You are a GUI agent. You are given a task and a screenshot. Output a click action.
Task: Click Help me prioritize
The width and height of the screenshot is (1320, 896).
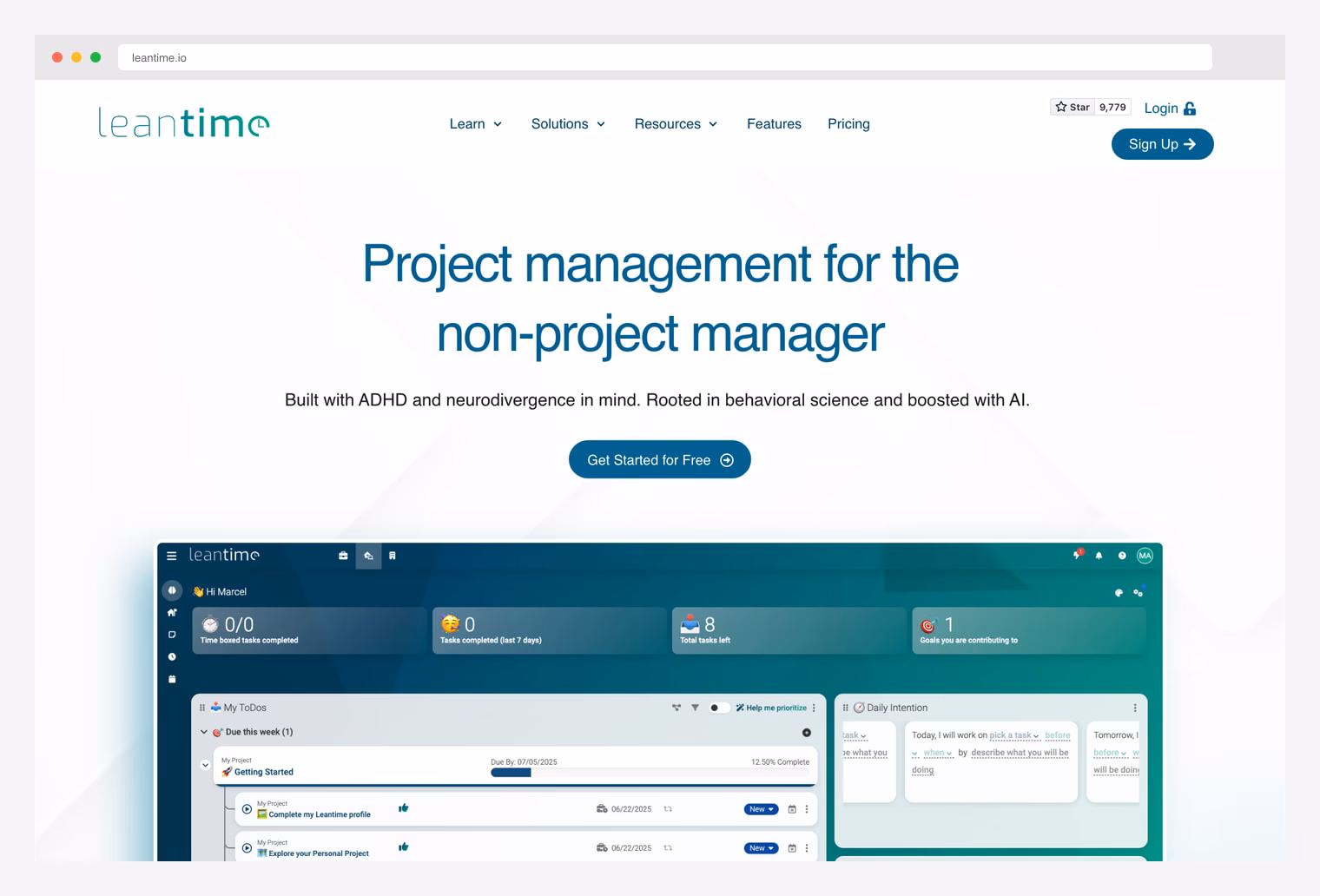pyautogui.click(x=771, y=708)
